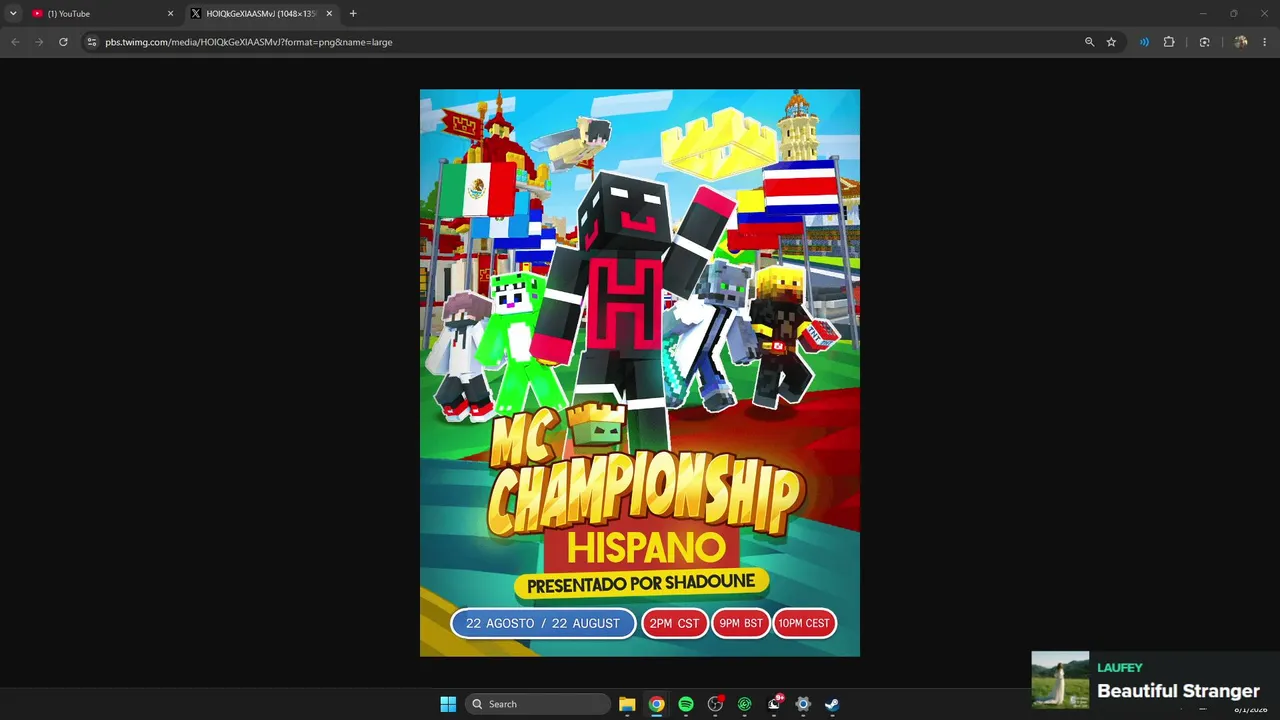Open Settings gear from the taskbar
Image resolution: width=1280 pixels, height=720 pixels.
click(x=803, y=704)
